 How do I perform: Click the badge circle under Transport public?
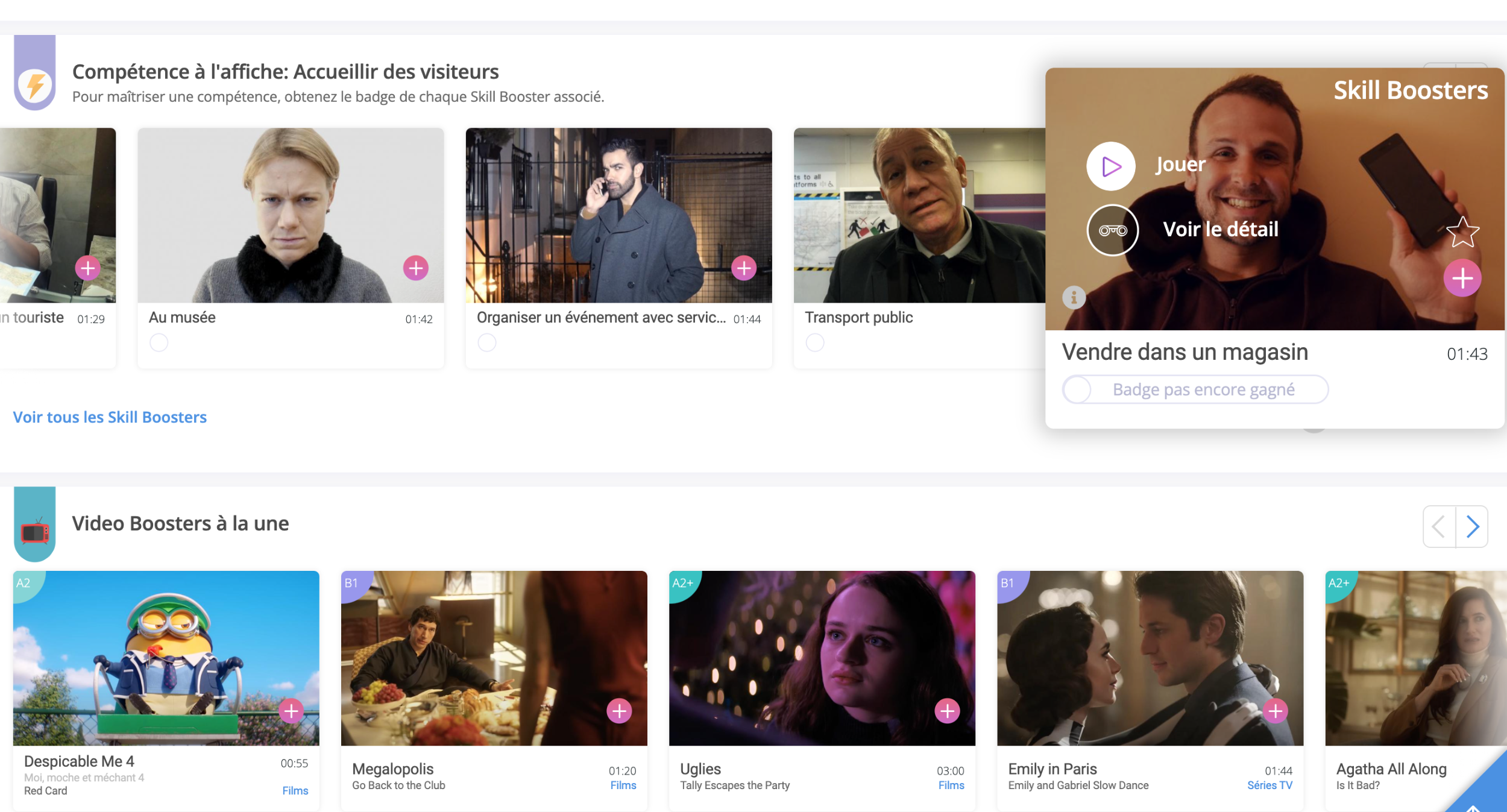tap(815, 342)
